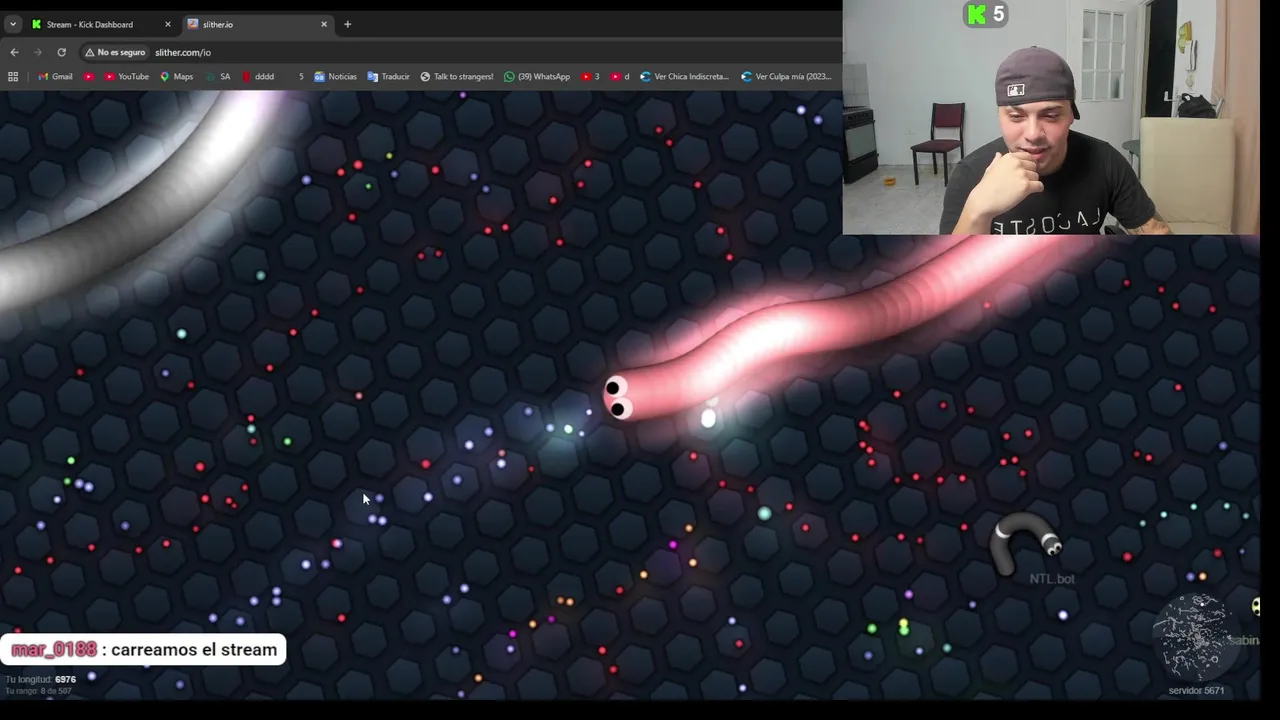The width and height of the screenshot is (1280, 720).
Task: Click the servidor 5671 label
Action: pyautogui.click(x=1196, y=691)
